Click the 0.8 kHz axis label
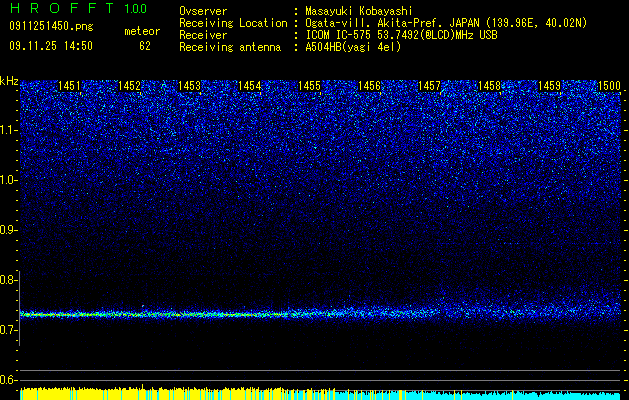 [9, 280]
